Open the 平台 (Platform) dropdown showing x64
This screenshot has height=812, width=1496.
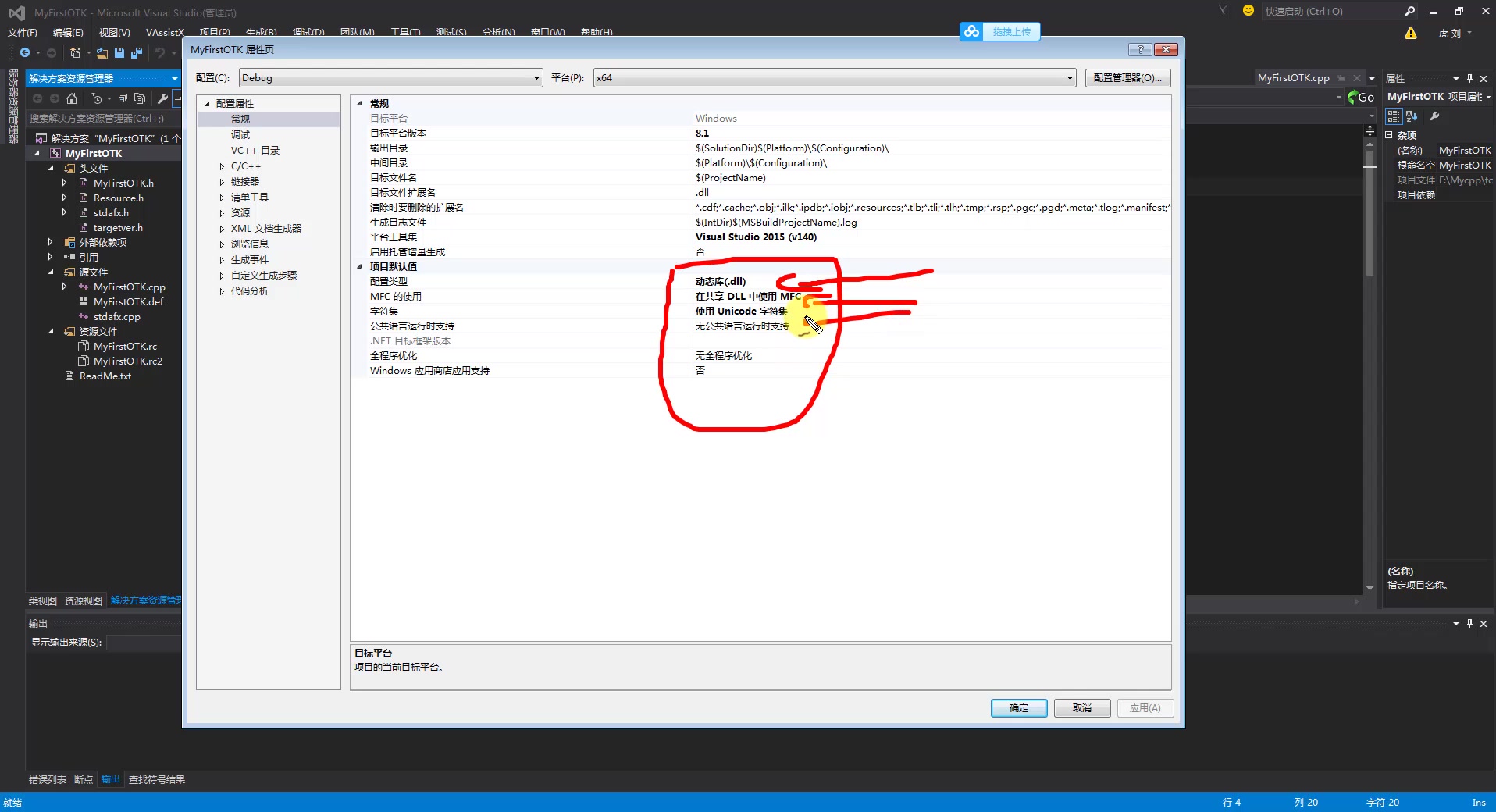click(1069, 77)
